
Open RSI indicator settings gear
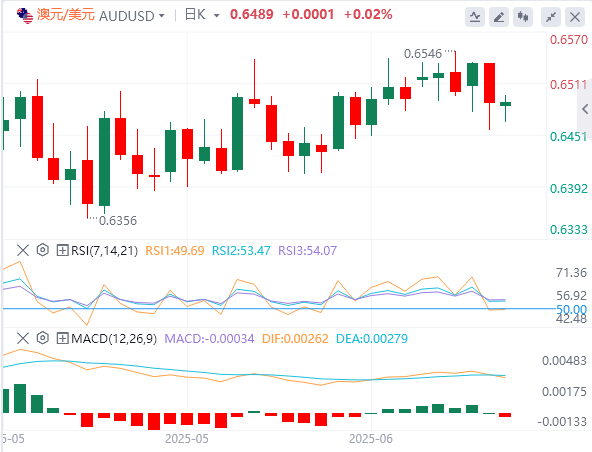pyautogui.click(x=43, y=250)
